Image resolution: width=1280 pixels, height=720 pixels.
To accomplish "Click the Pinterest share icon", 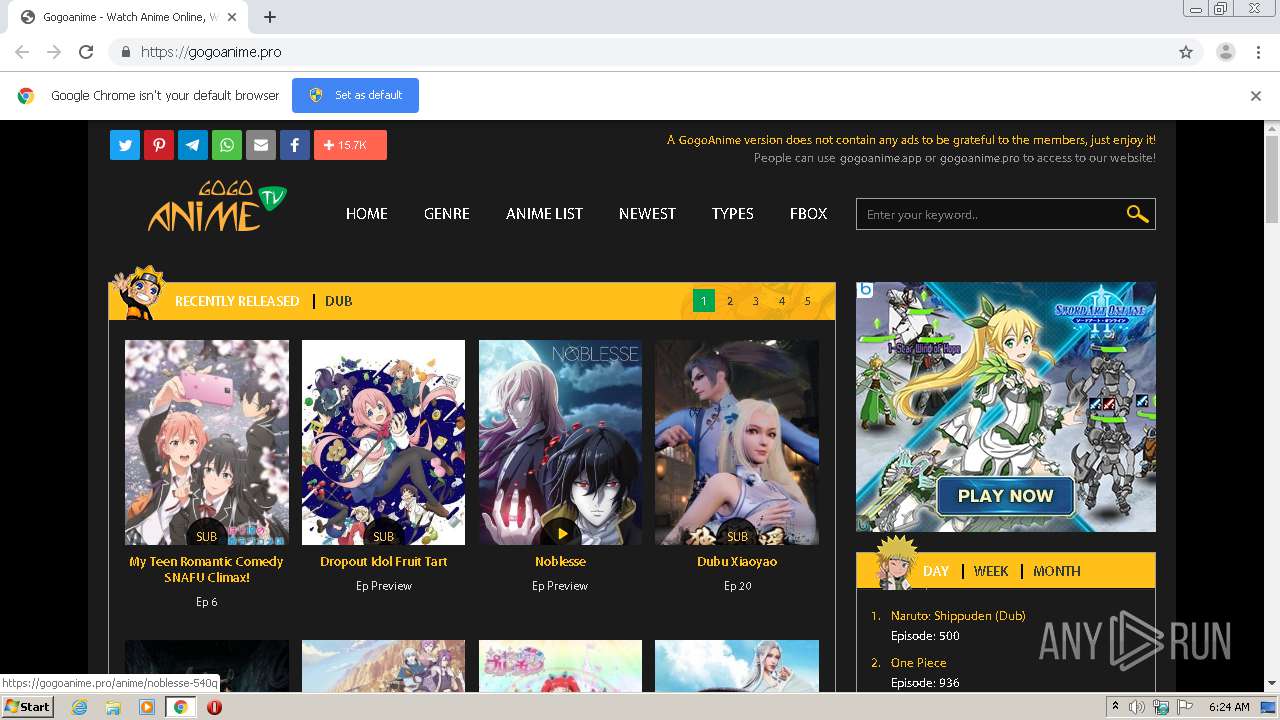I will click(x=159, y=145).
